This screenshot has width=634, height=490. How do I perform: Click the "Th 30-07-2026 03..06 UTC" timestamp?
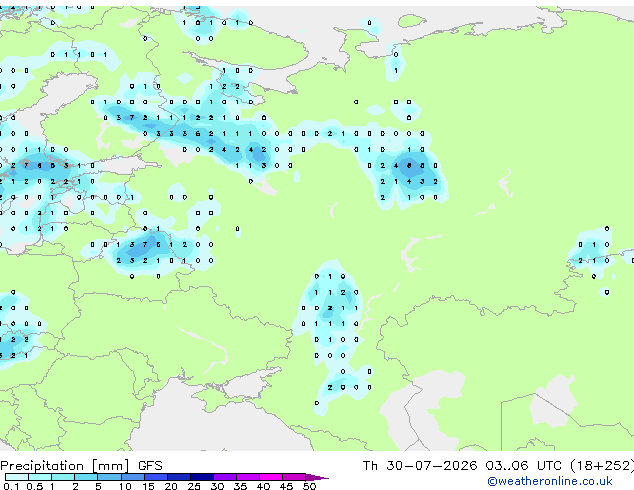[464, 466]
